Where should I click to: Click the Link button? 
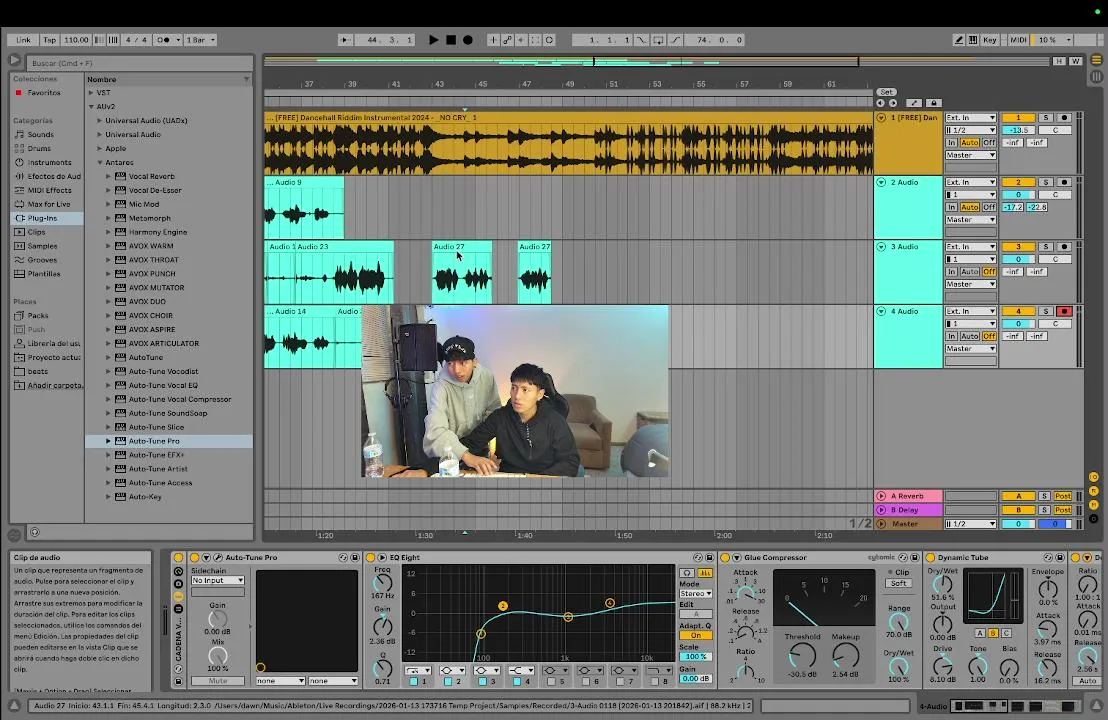pos(23,40)
